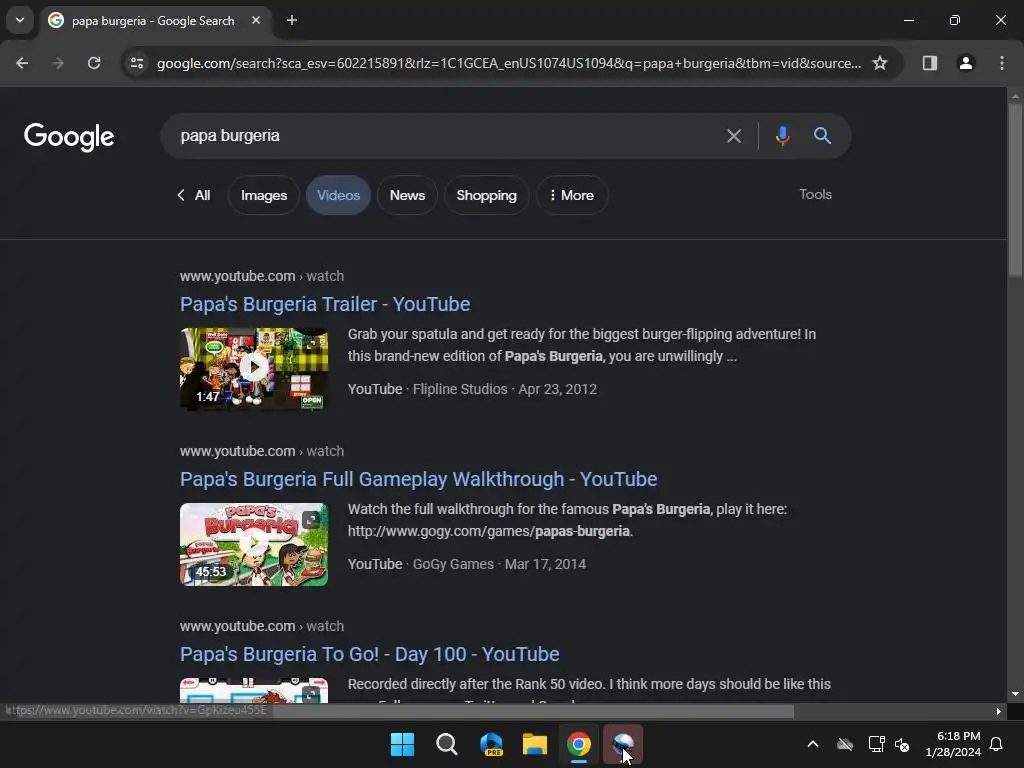Open the tab search dropdown
This screenshot has width=1024, height=768.
pyautogui.click(x=20, y=20)
